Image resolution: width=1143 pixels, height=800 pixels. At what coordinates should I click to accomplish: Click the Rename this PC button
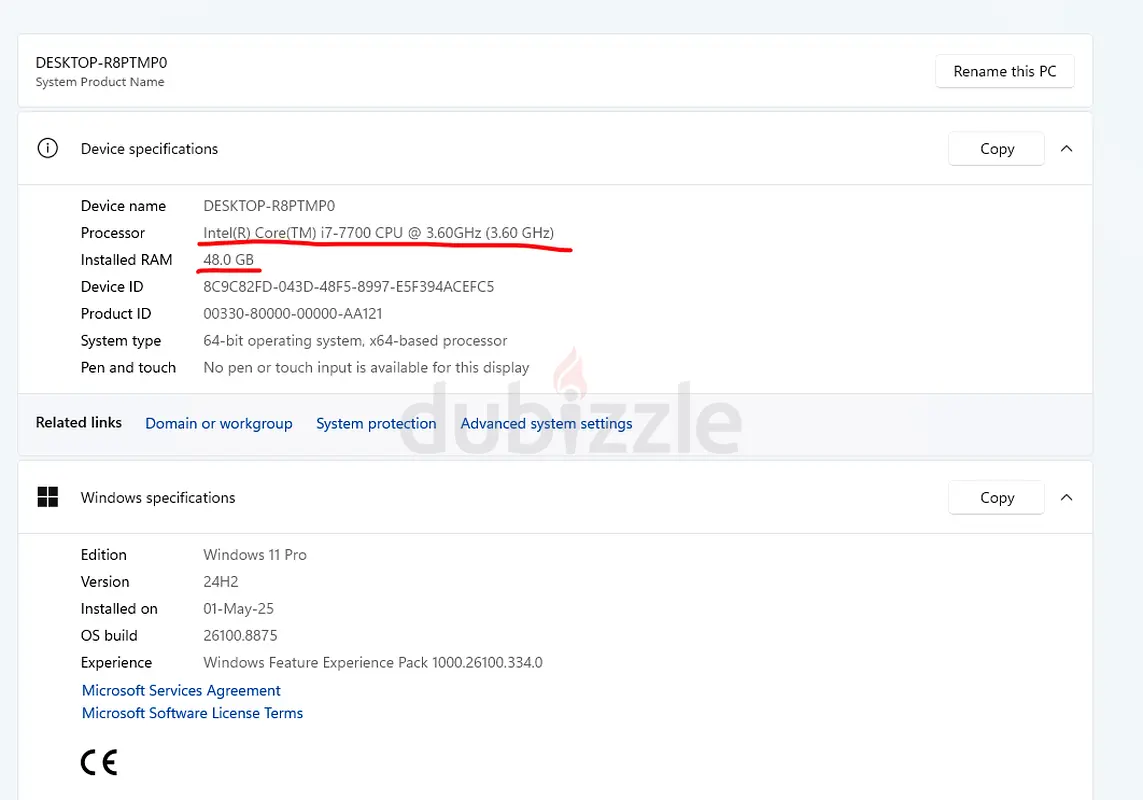(1004, 71)
